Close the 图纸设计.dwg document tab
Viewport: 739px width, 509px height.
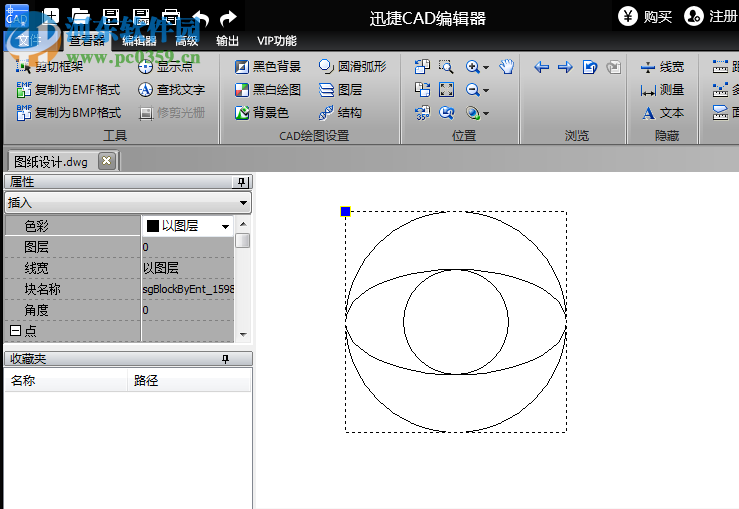point(107,161)
